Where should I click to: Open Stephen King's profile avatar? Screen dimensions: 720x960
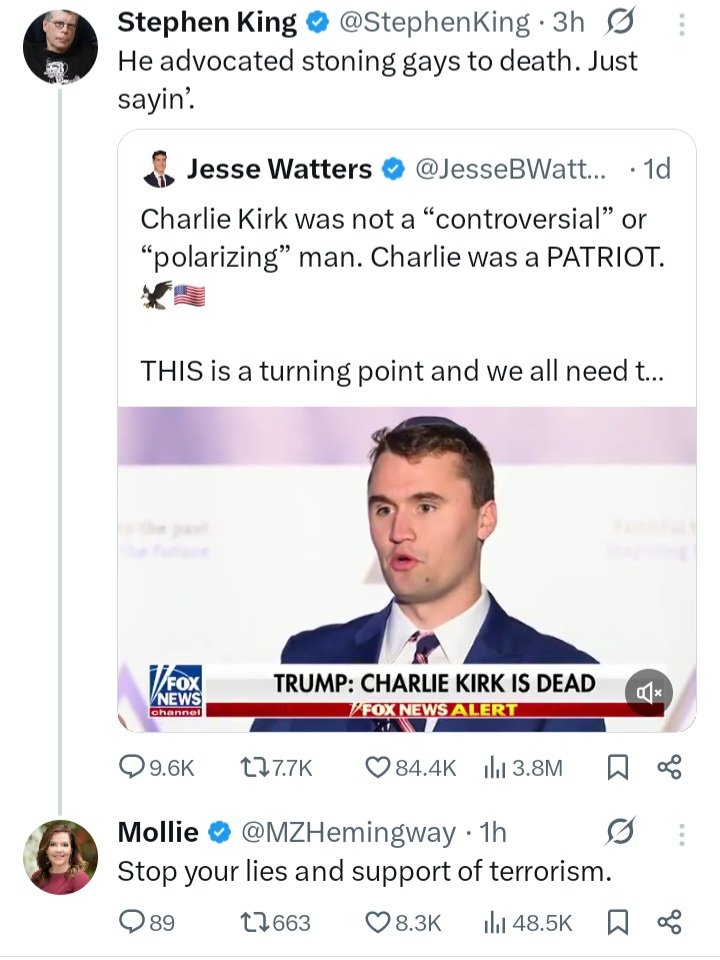(x=60, y=46)
